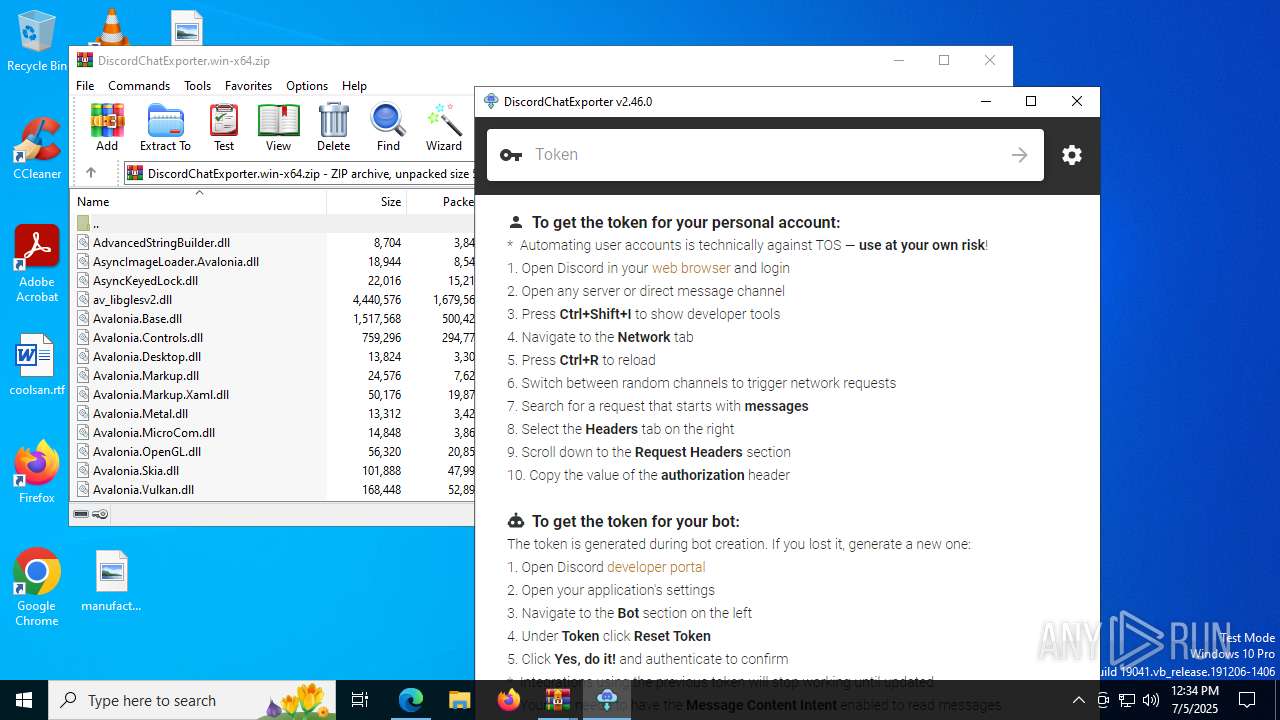The image size is (1280, 720).
Task: Select Avalonia.Skia.dll file
Action: (272, 470)
